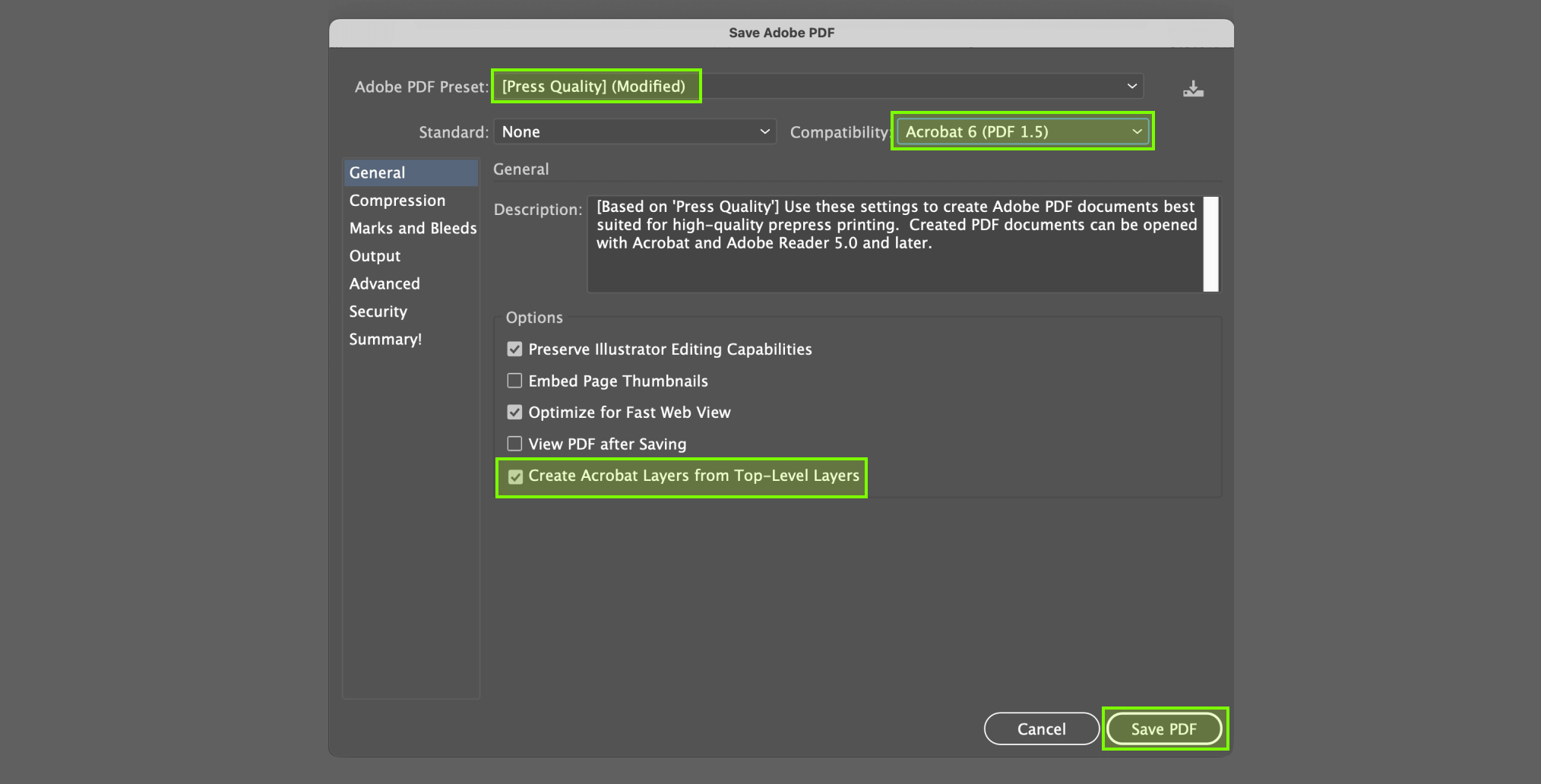Select the General section
This screenshot has height=784, width=1541.
[410, 172]
